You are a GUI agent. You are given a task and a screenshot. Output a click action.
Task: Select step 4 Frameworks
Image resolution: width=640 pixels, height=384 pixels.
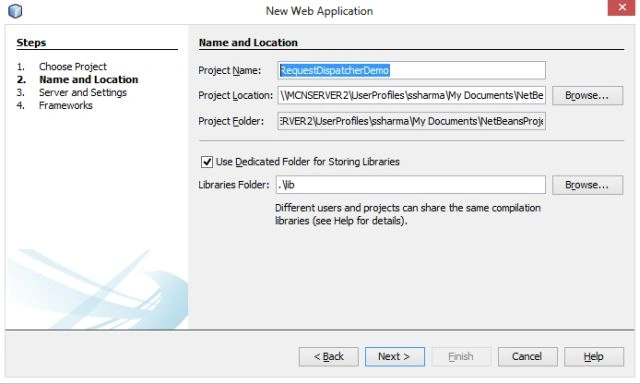(66, 105)
